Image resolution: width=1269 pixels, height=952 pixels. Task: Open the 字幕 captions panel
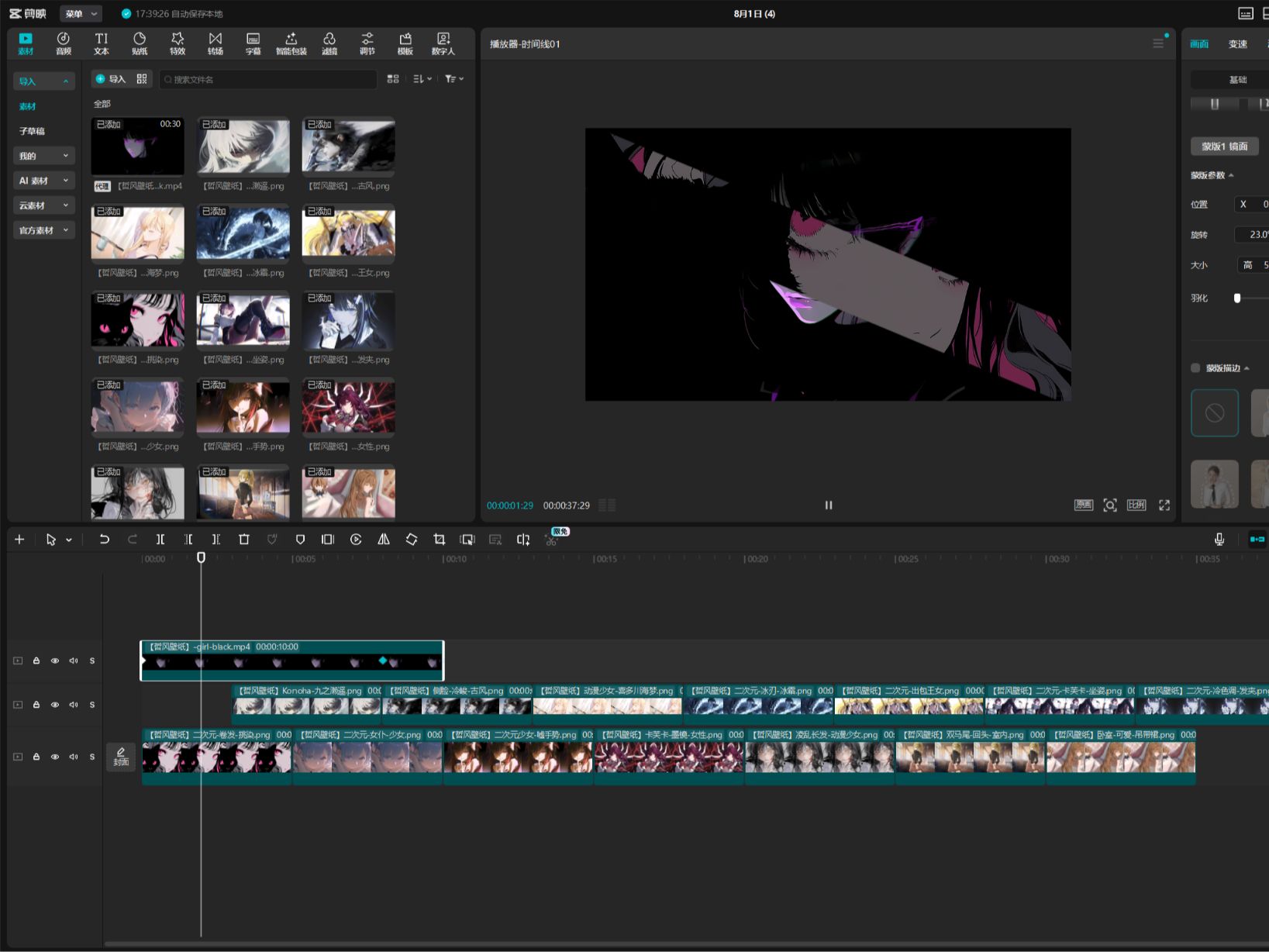pos(253,43)
